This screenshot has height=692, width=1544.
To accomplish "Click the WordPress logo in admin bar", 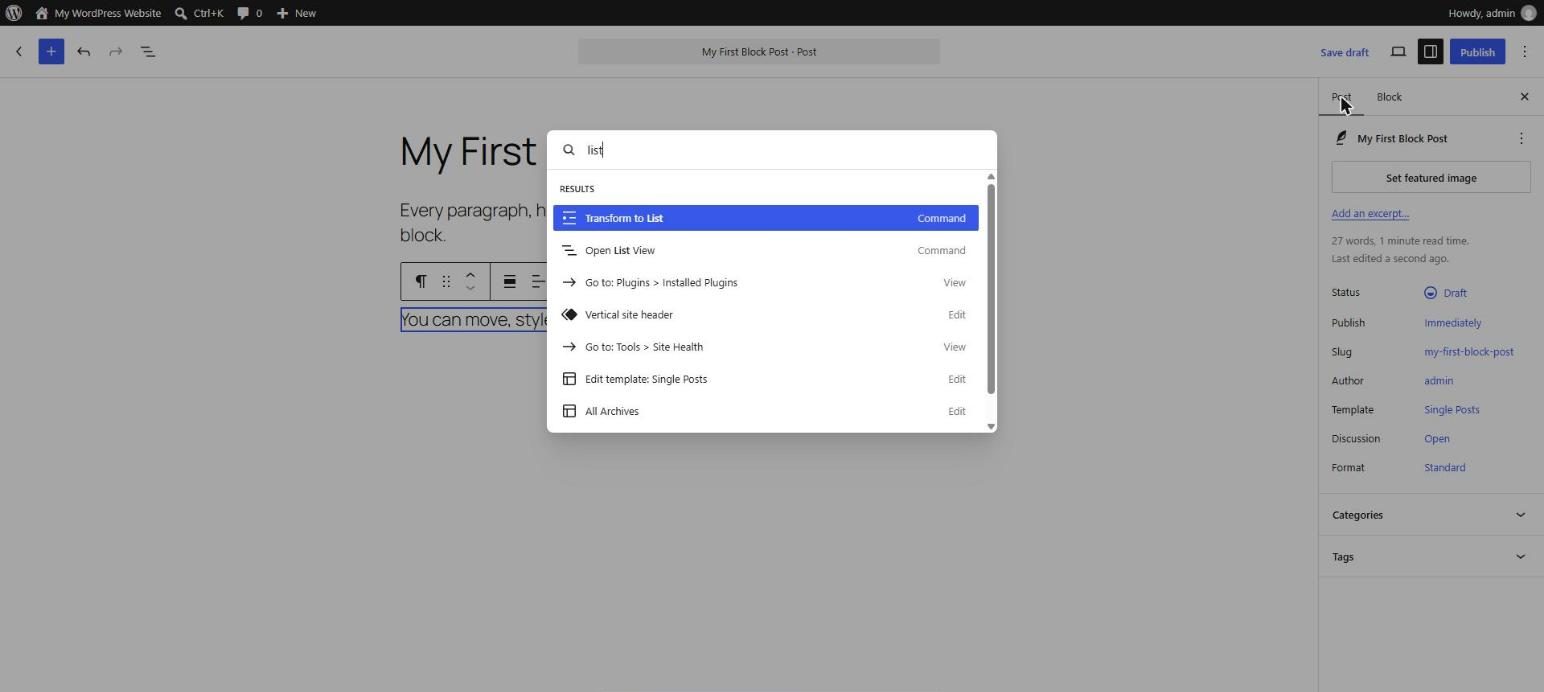I will click(x=14, y=13).
